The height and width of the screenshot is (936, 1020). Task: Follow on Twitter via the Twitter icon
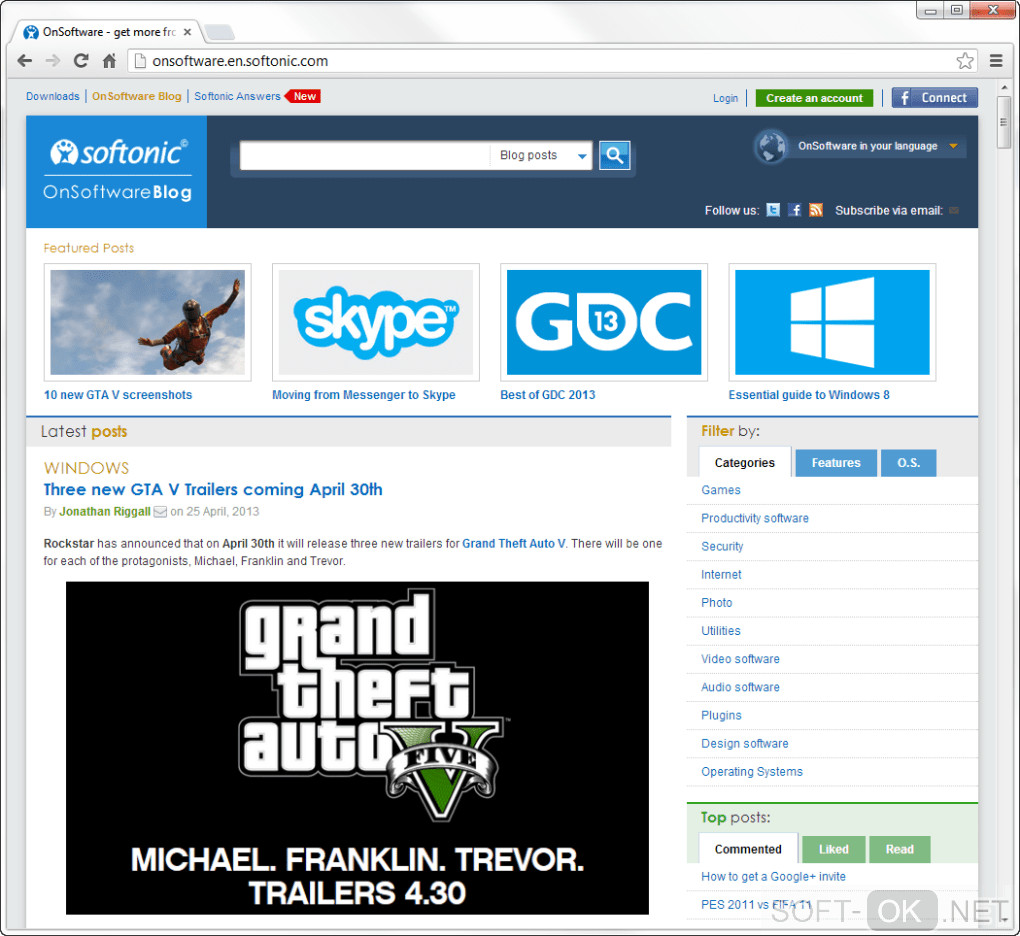click(773, 210)
